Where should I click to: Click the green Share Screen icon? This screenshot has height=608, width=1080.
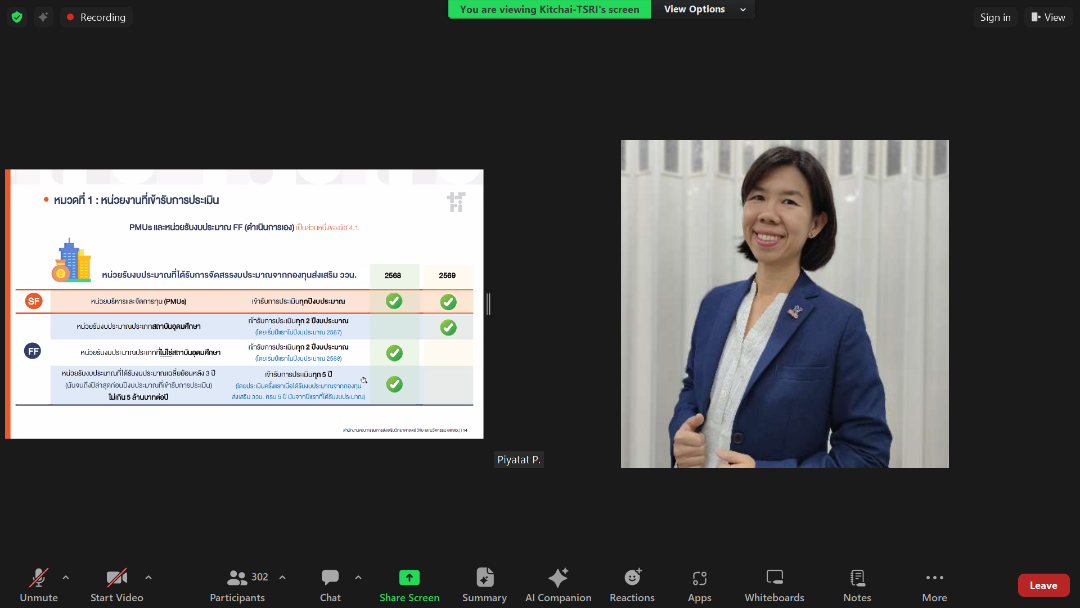point(409,578)
